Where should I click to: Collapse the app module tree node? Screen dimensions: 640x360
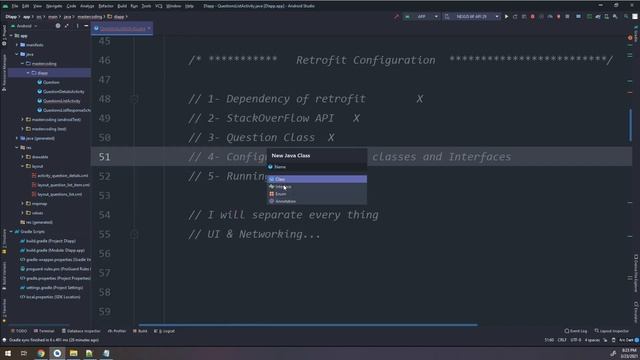point(11,36)
